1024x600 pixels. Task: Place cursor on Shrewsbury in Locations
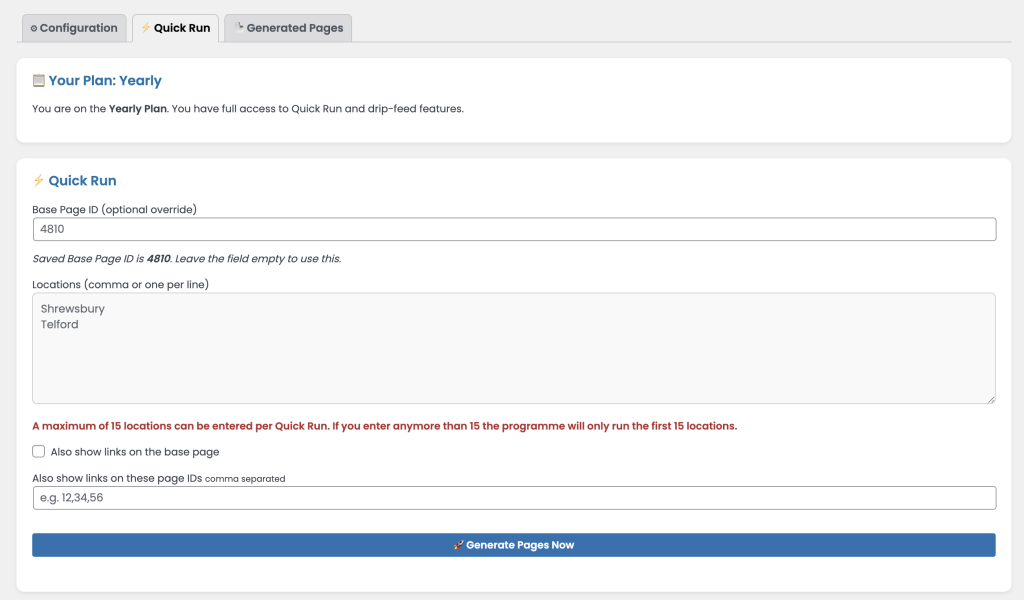point(73,309)
